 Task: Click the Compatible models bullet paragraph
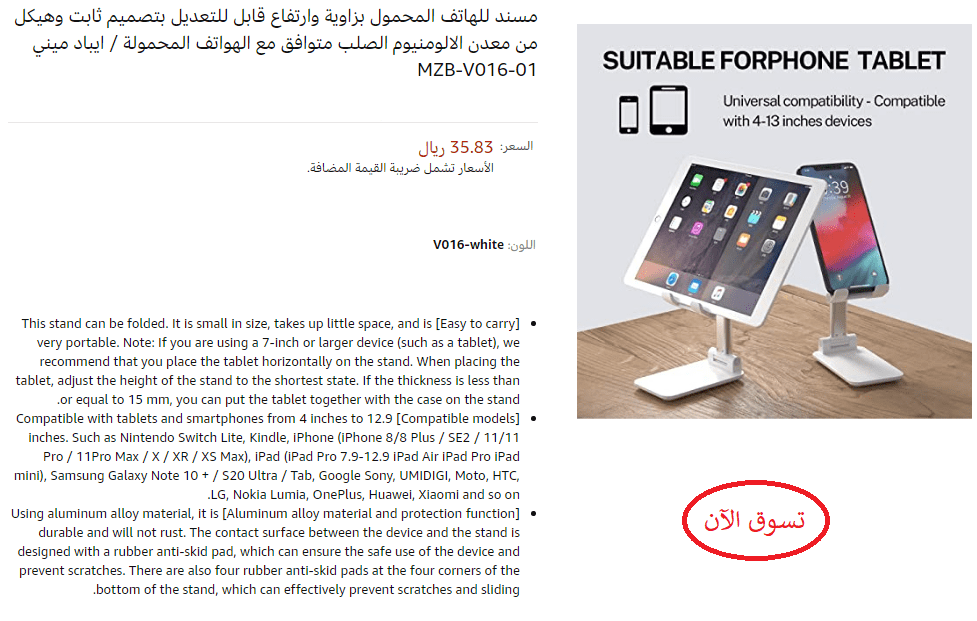pos(267,457)
